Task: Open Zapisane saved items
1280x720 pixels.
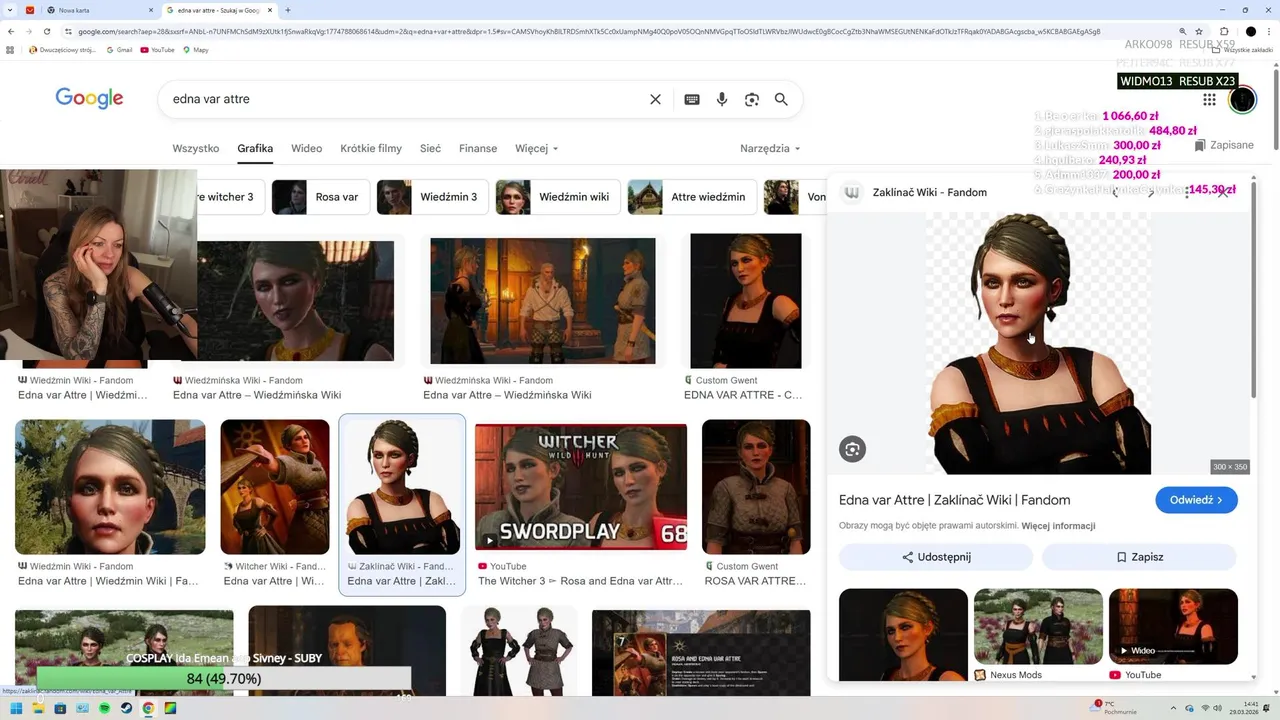Action: tap(1224, 145)
